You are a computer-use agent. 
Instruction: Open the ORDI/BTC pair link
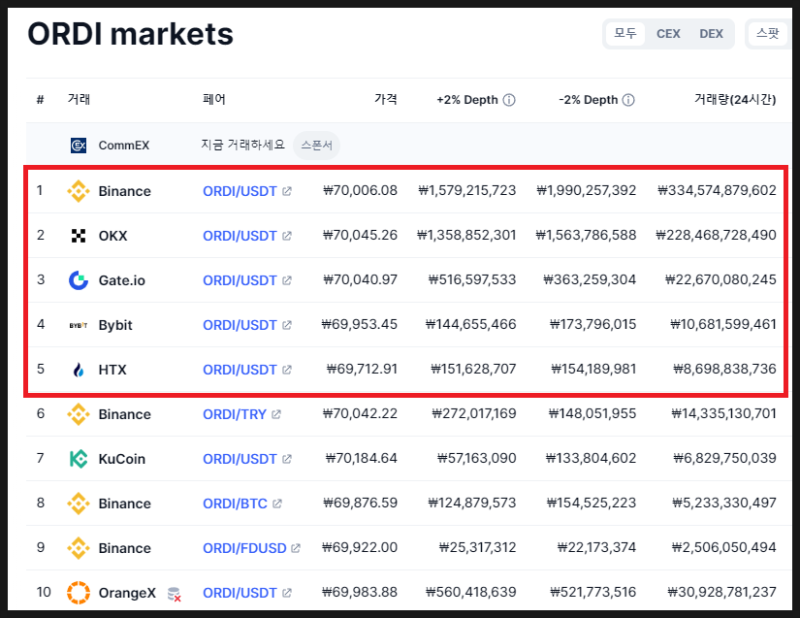235,503
